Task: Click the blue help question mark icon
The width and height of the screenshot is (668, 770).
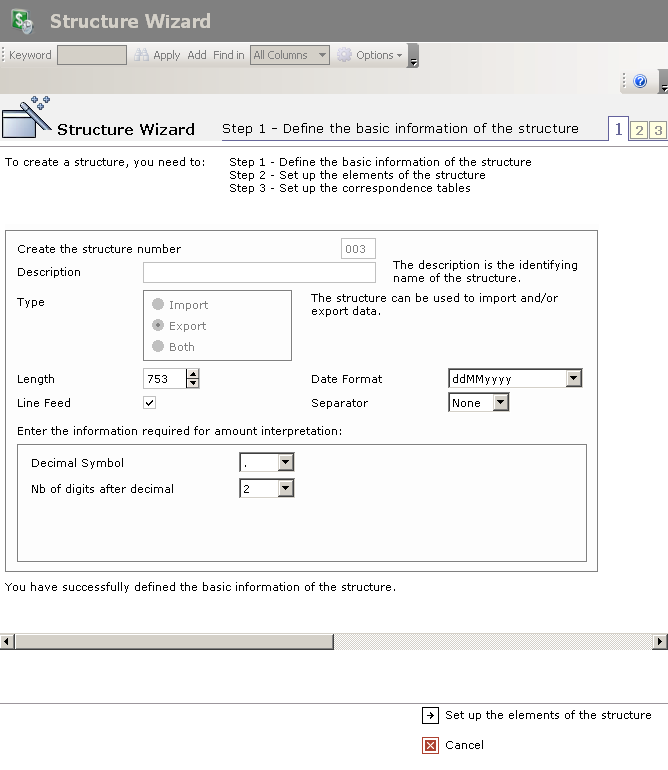Action: (x=640, y=82)
